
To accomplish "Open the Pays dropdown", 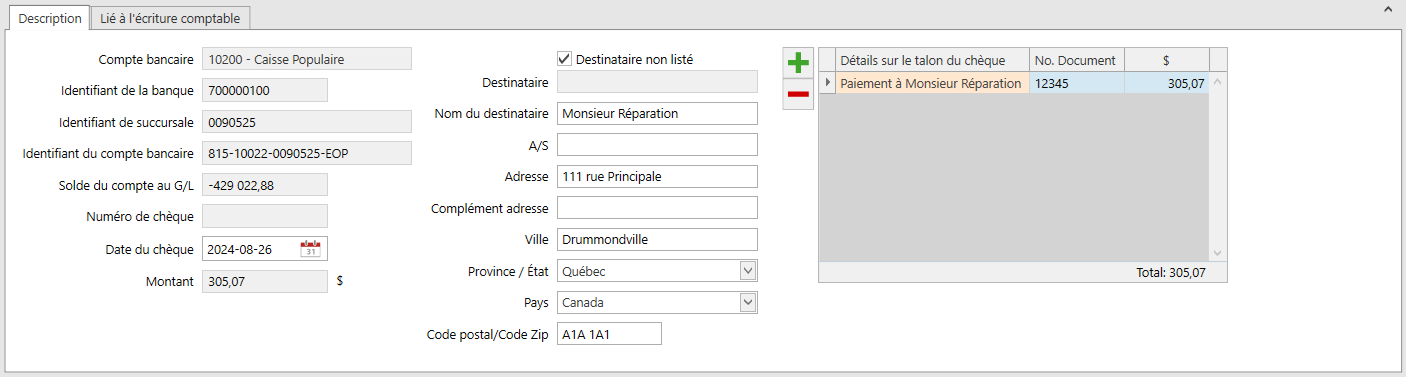I will tap(747, 302).
